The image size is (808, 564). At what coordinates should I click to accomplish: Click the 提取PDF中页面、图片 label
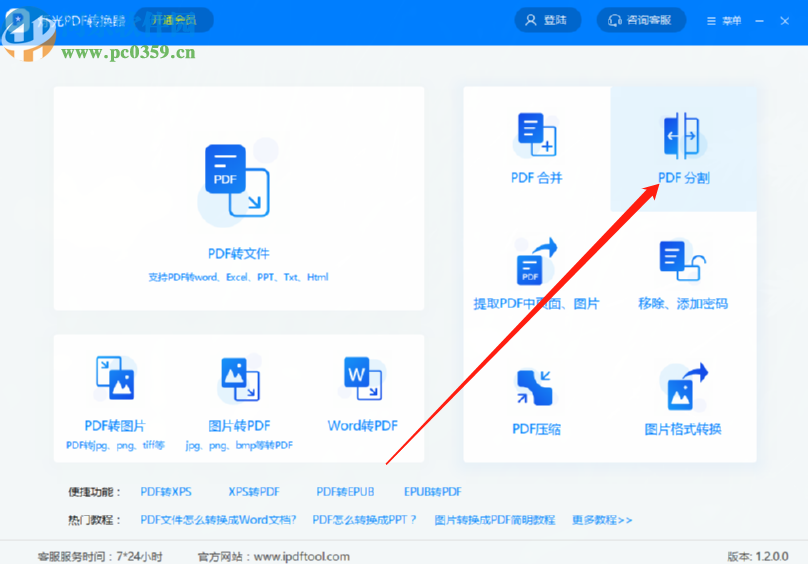pos(536,304)
